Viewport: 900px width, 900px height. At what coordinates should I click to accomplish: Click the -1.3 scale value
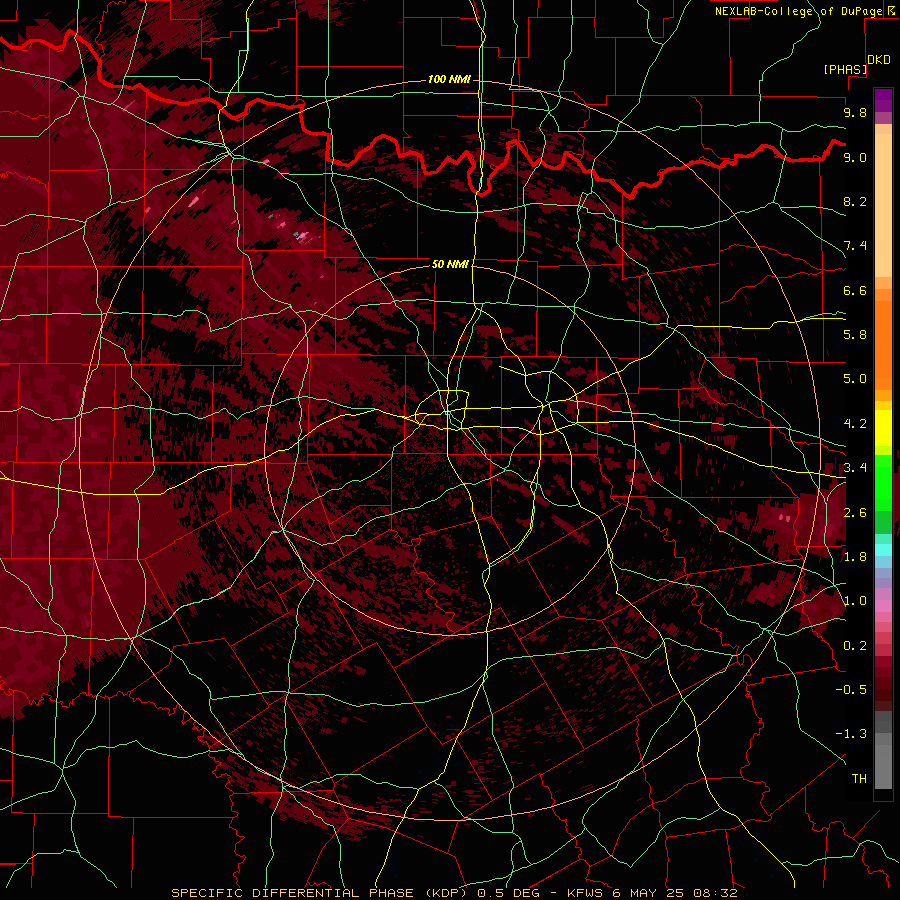pyautogui.click(x=851, y=734)
